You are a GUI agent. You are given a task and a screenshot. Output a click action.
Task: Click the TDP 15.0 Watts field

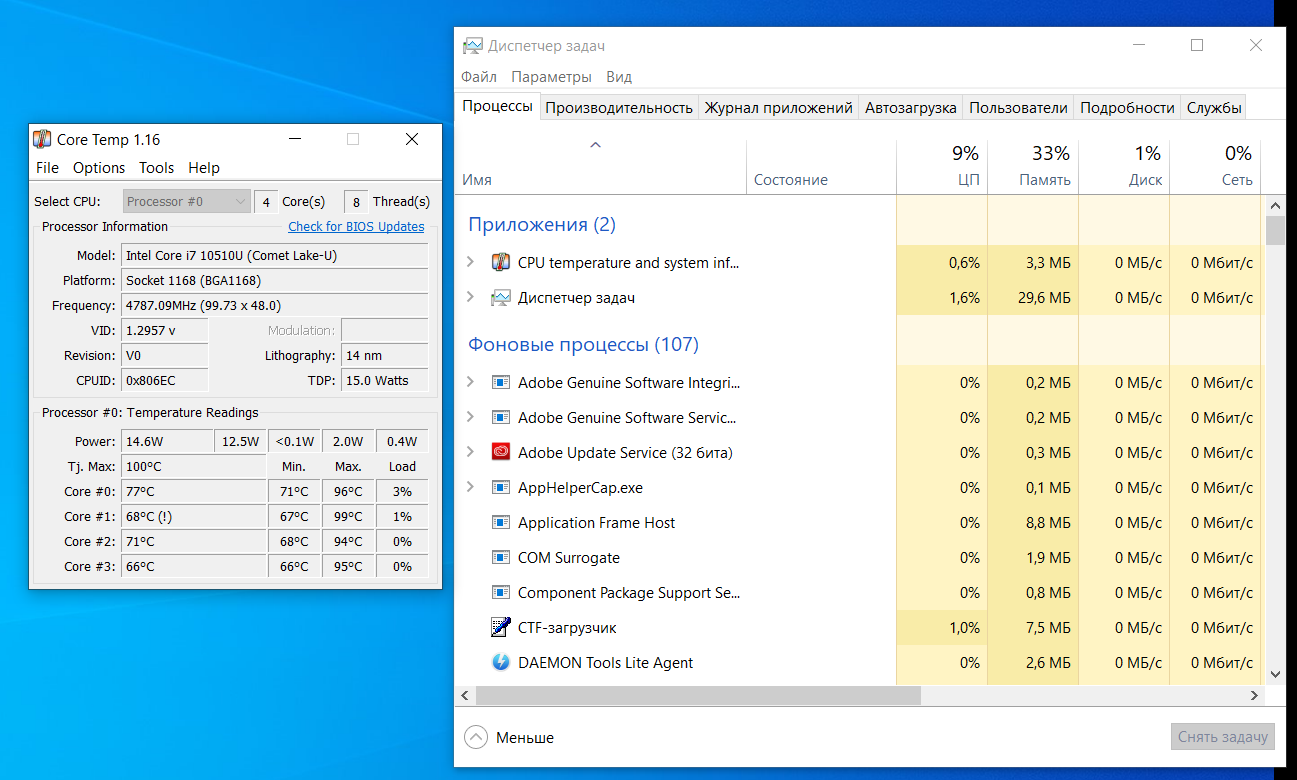384,381
